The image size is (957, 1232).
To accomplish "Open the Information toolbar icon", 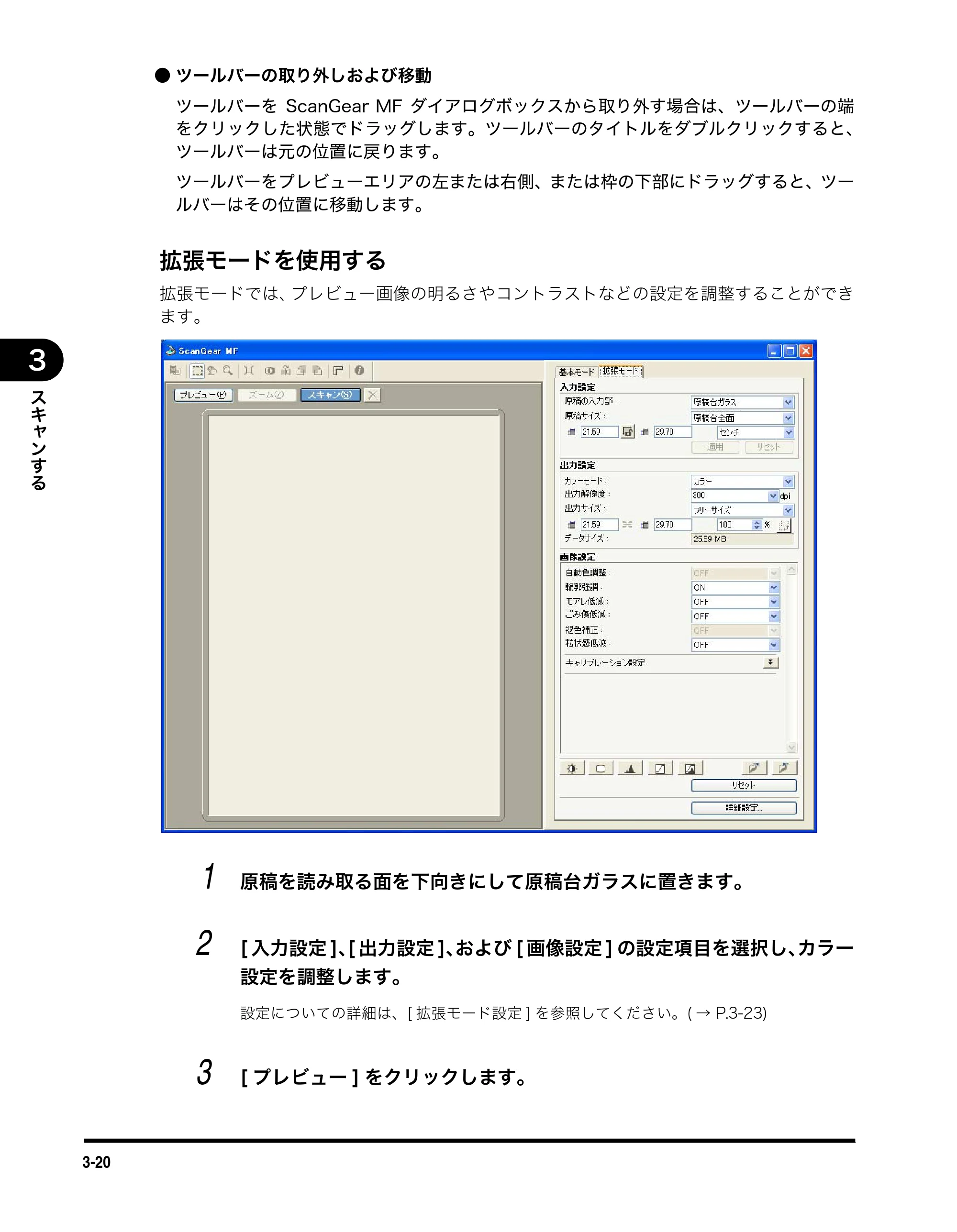I will (x=359, y=371).
